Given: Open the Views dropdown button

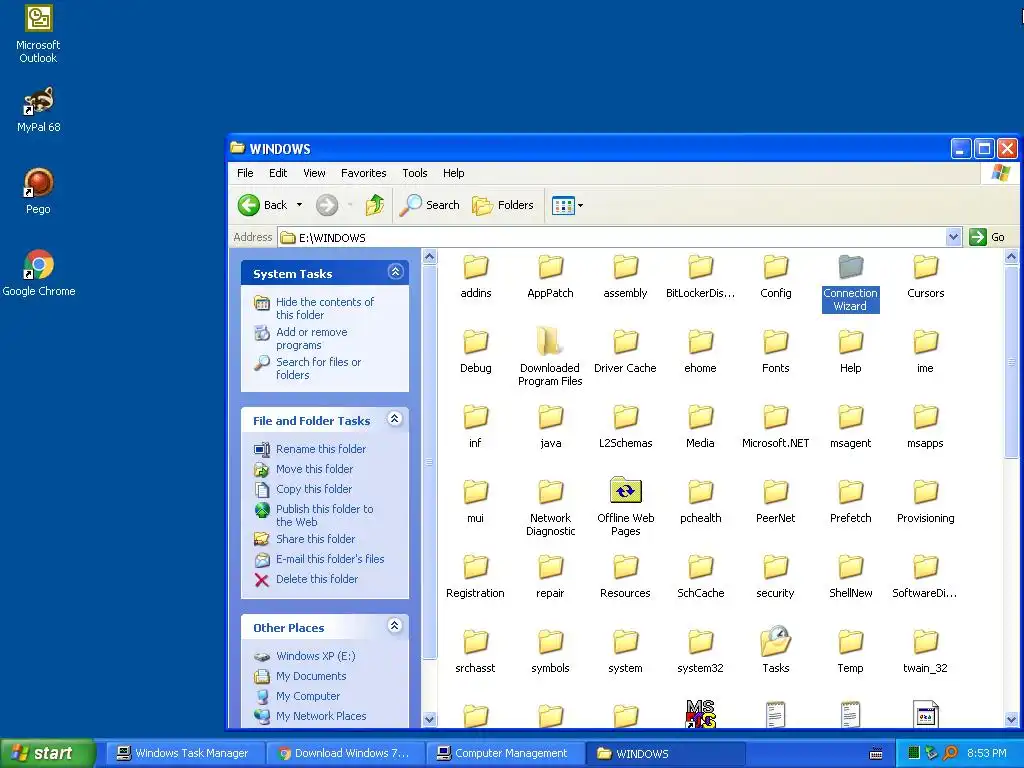Looking at the screenshot, I should tap(567, 205).
